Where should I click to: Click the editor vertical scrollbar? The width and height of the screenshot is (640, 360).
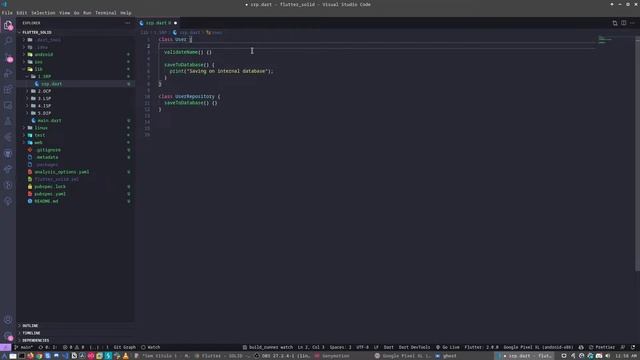coord(637,153)
